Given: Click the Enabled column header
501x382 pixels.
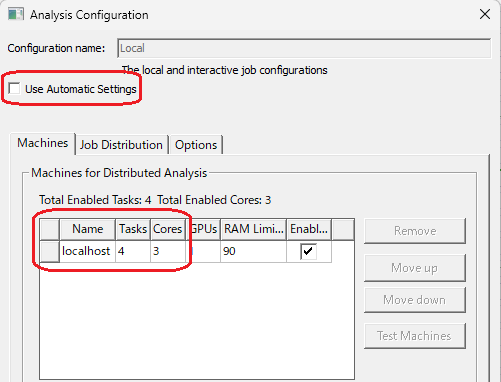Looking at the screenshot, I should [309, 229].
